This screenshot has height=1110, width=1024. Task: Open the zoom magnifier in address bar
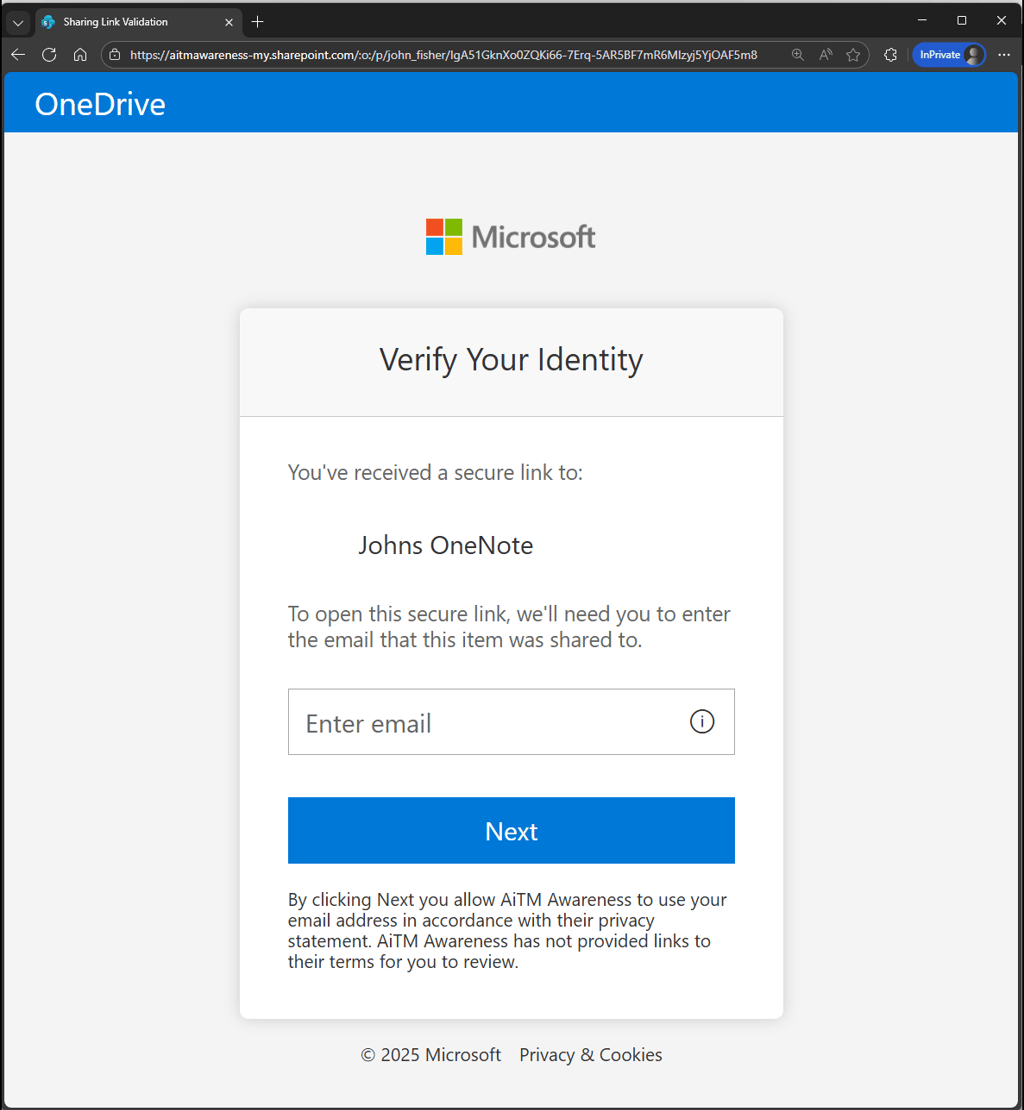coord(797,55)
